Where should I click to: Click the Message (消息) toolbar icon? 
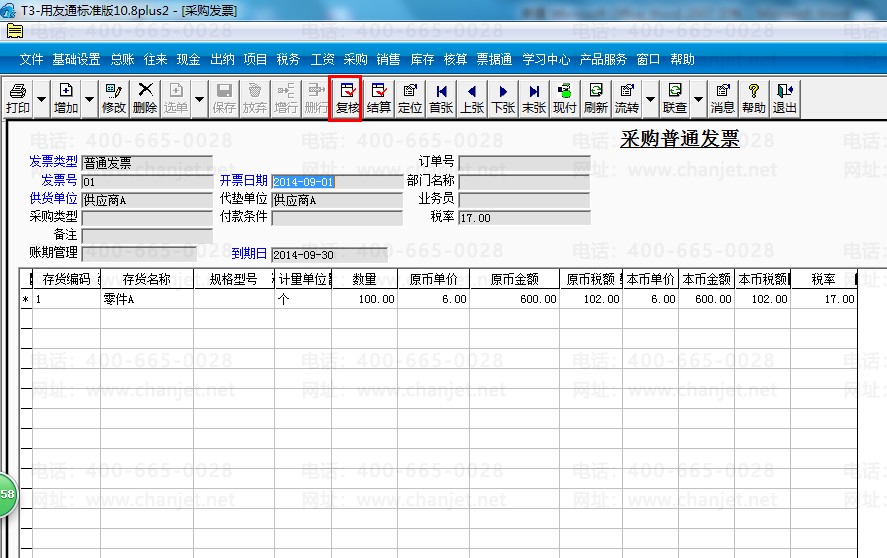tap(722, 98)
